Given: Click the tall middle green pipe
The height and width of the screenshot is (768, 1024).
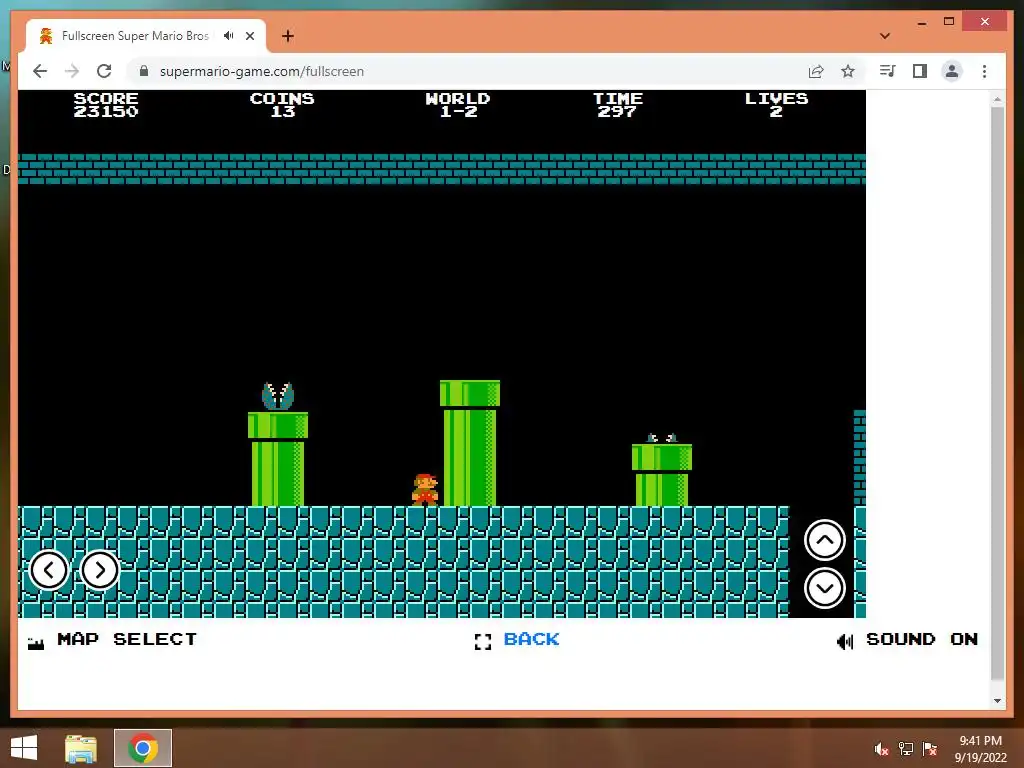Looking at the screenshot, I should (x=470, y=443).
